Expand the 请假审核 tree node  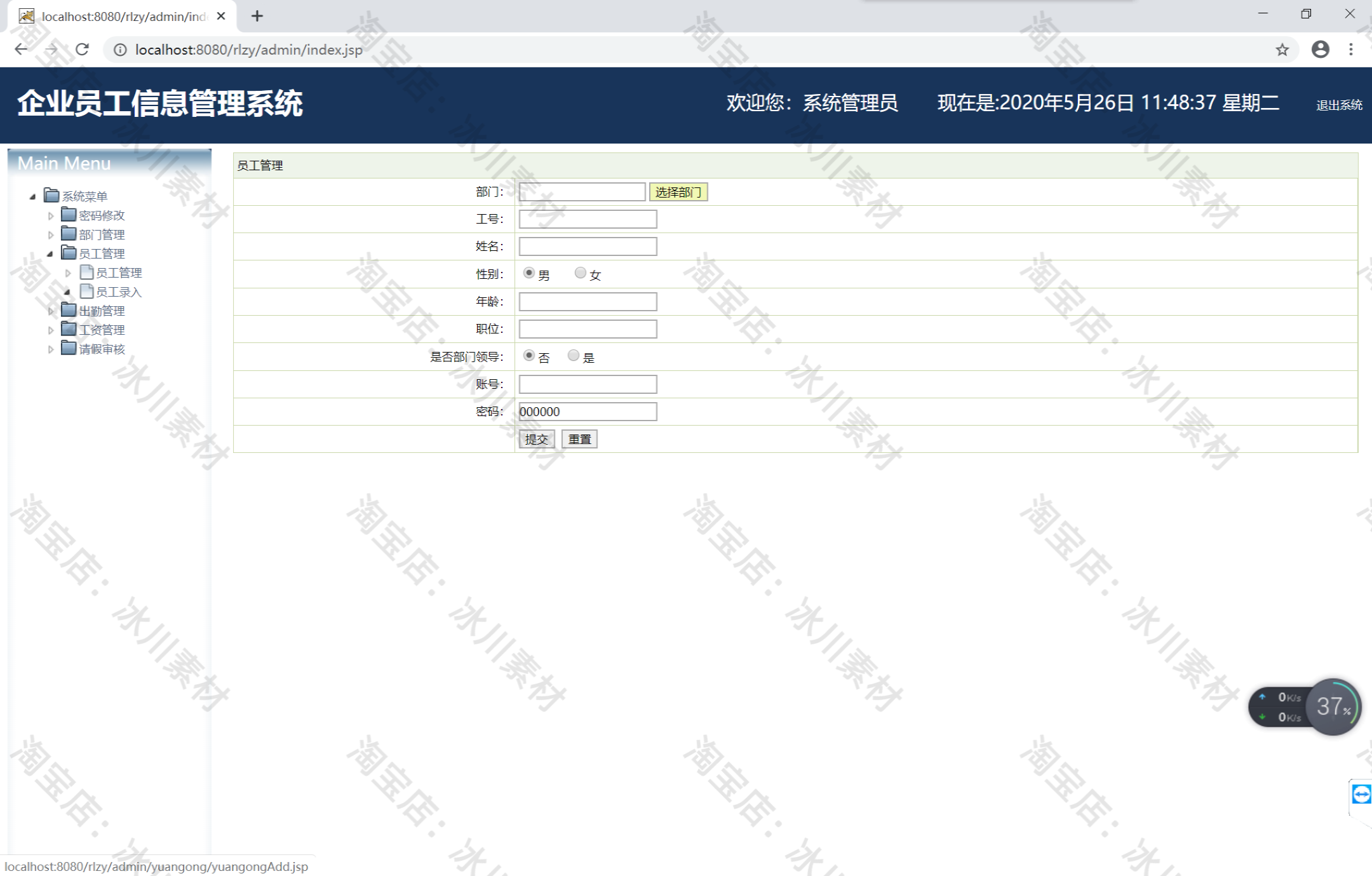pyautogui.click(x=50, y=349)
